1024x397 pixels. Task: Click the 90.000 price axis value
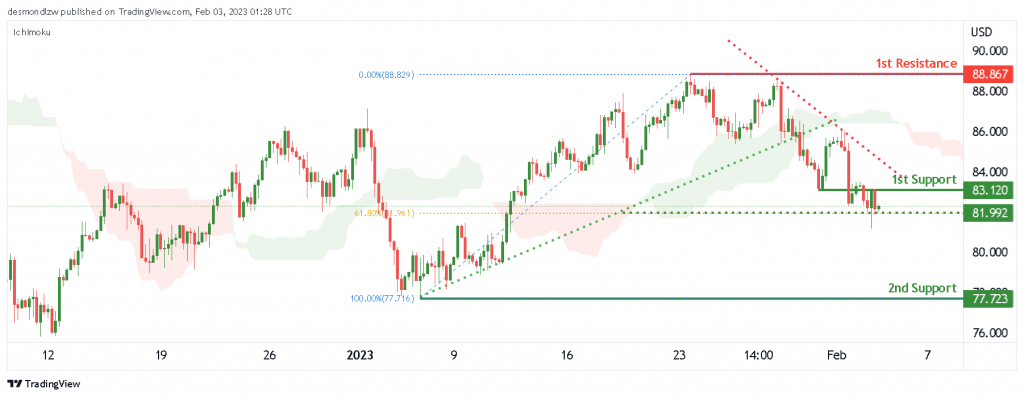click(990, 51)
